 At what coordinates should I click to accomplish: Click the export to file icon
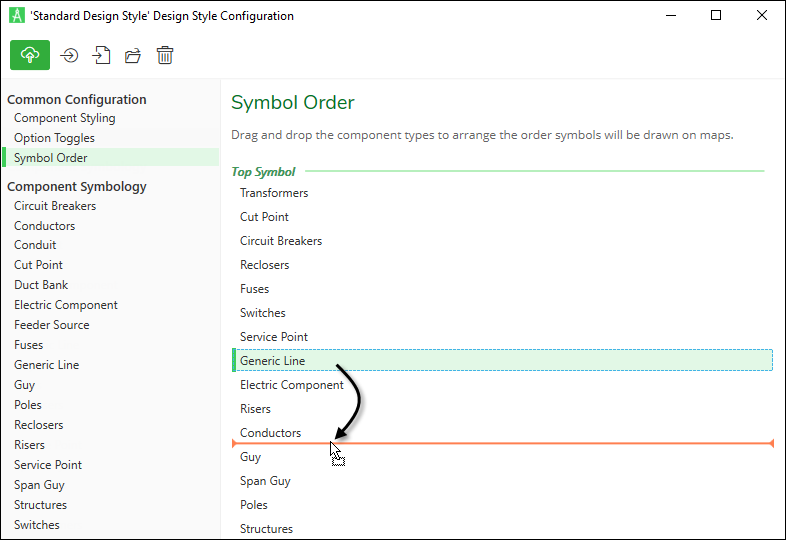pyautogui.click(x=101, y=55)
